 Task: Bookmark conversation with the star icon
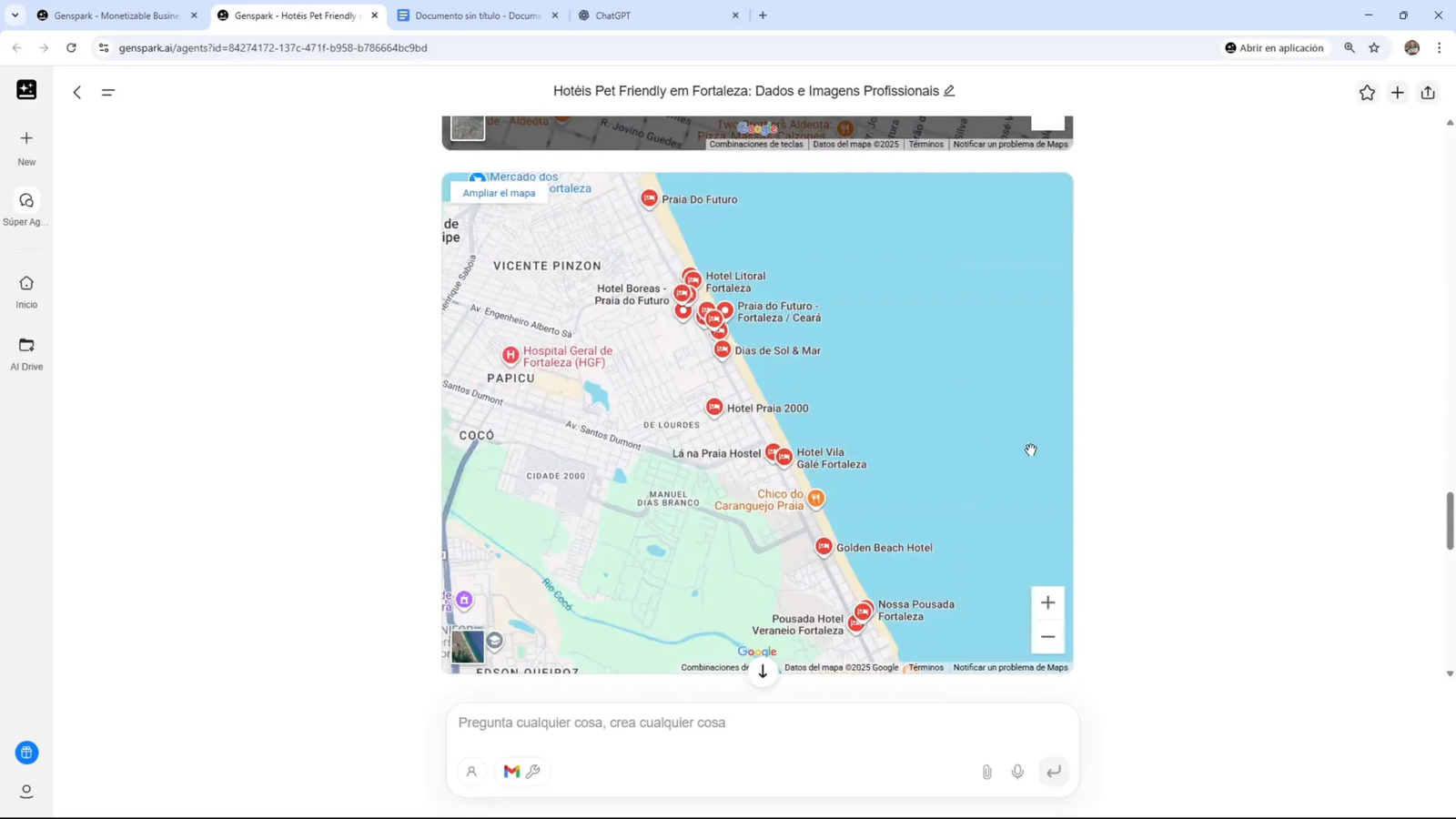[1367, 92]
